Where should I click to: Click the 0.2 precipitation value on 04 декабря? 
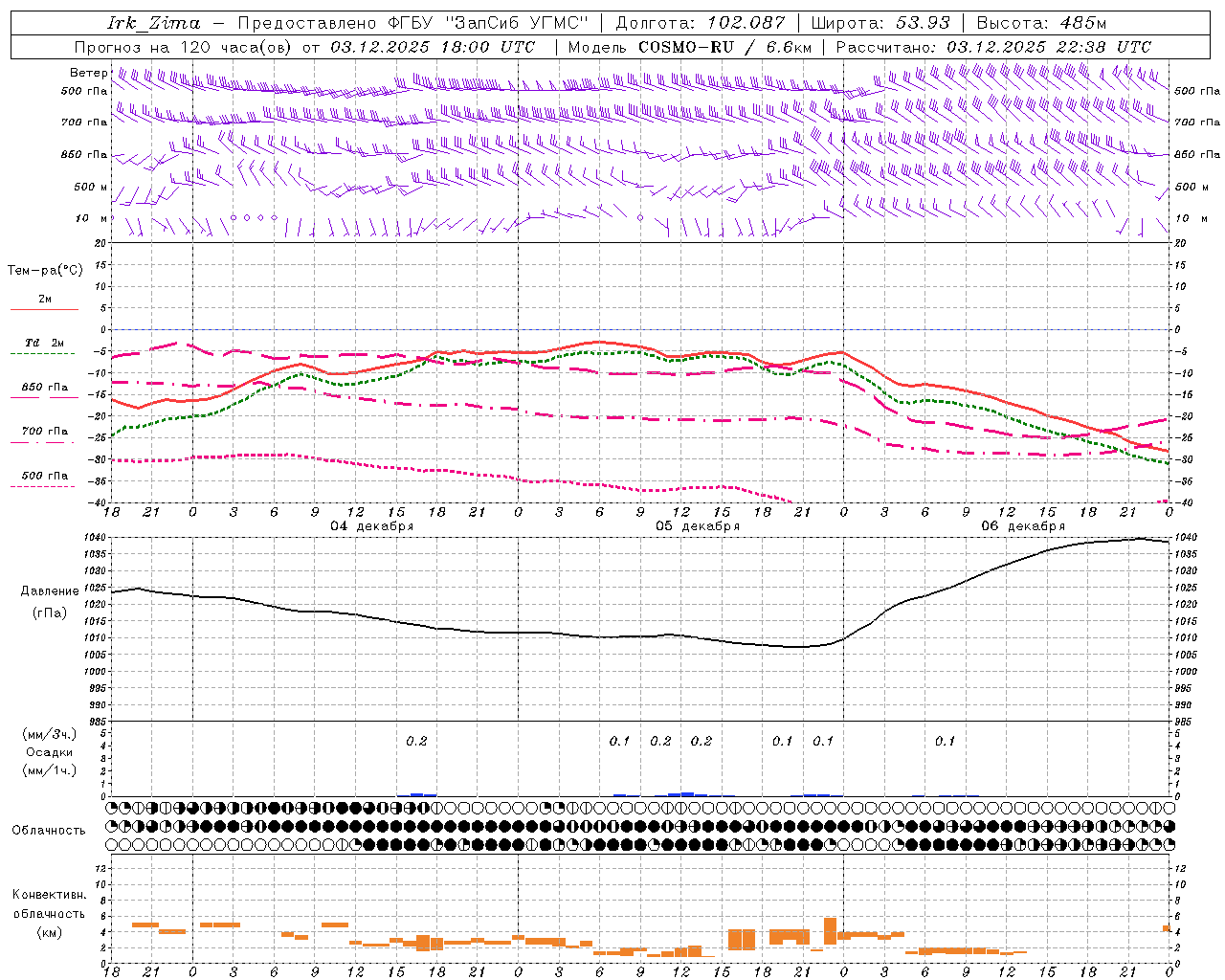pos(416,741)
